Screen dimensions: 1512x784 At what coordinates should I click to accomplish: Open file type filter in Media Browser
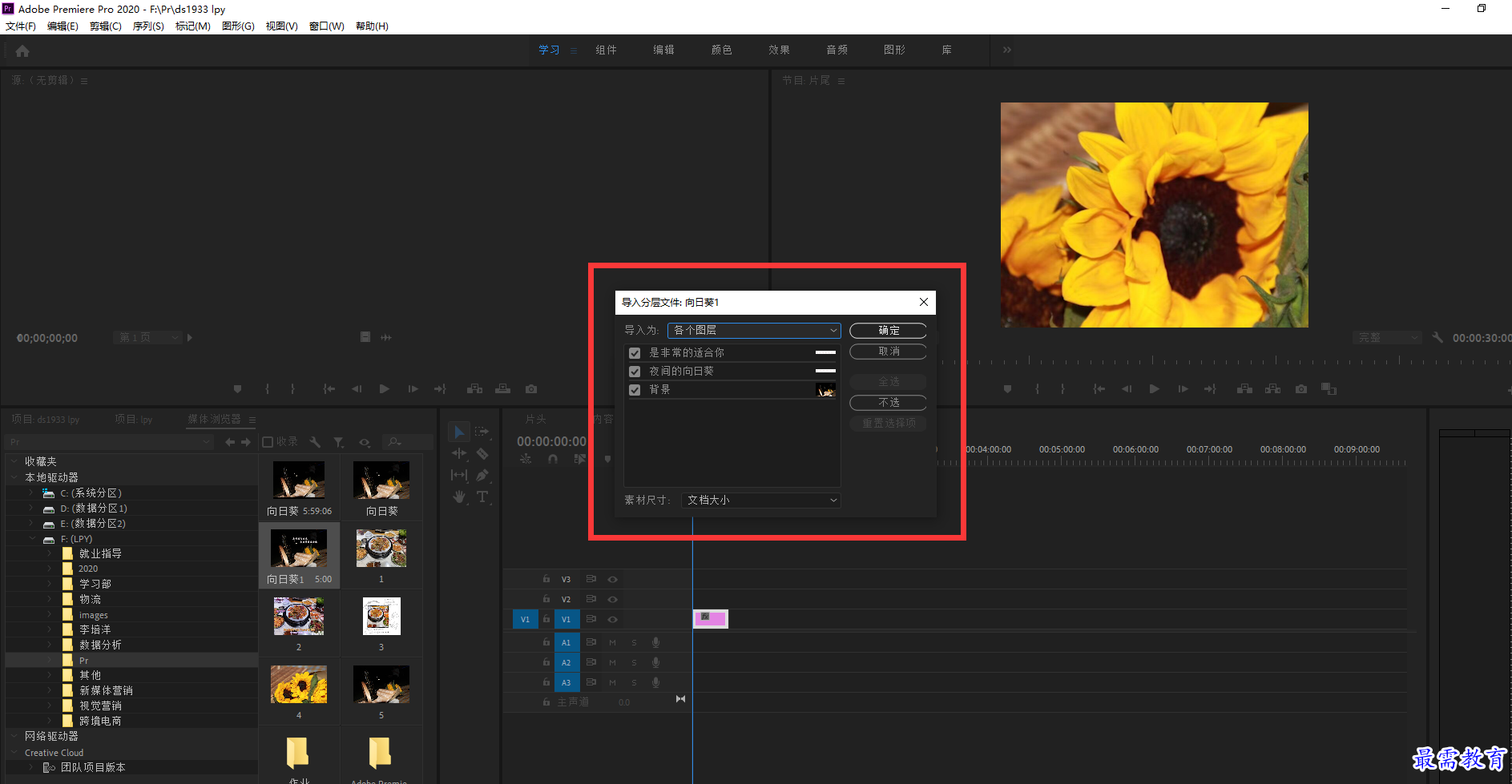point(339,442)
